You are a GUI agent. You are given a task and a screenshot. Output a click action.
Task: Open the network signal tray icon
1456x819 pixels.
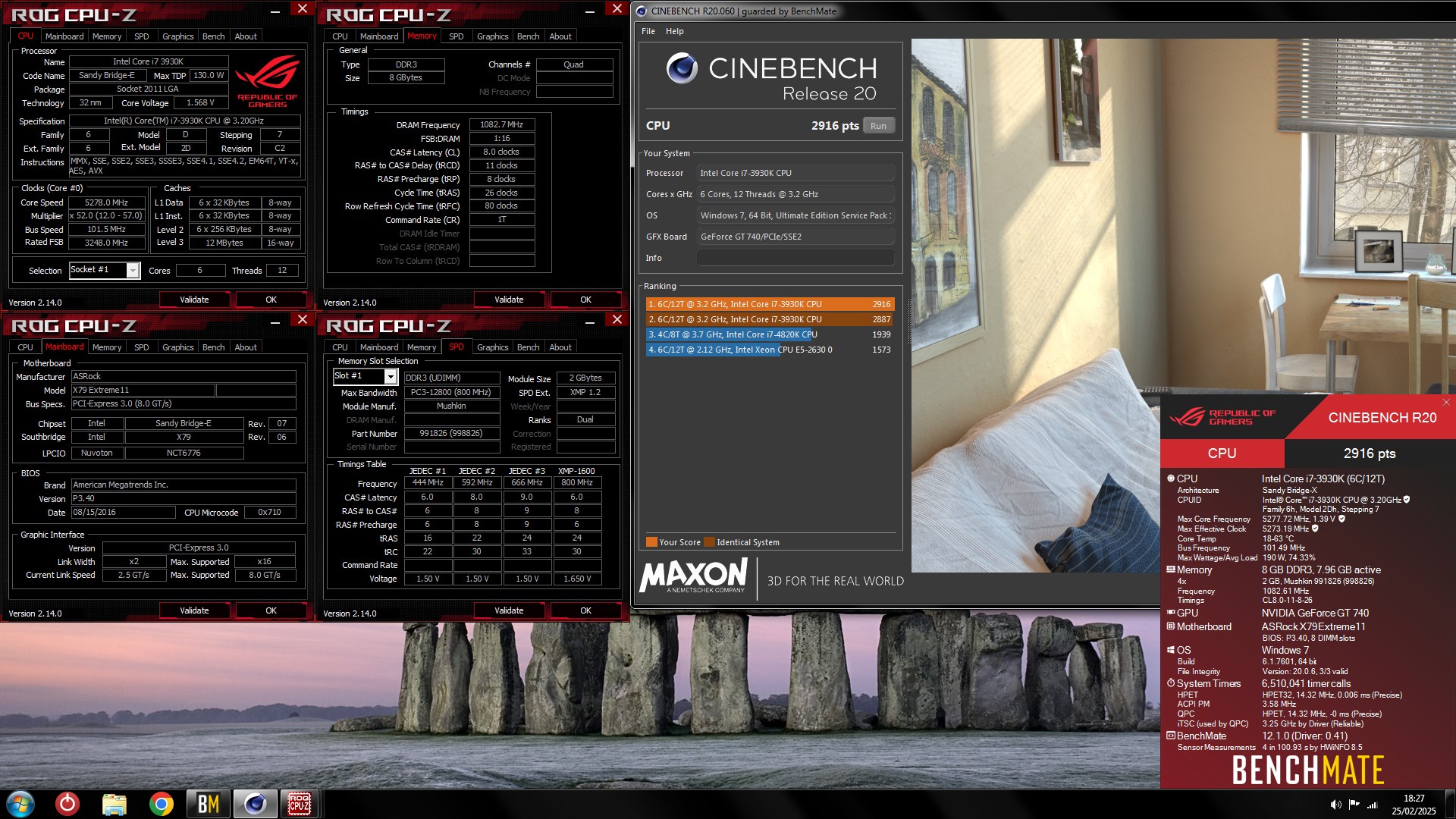pos(1372,805)
